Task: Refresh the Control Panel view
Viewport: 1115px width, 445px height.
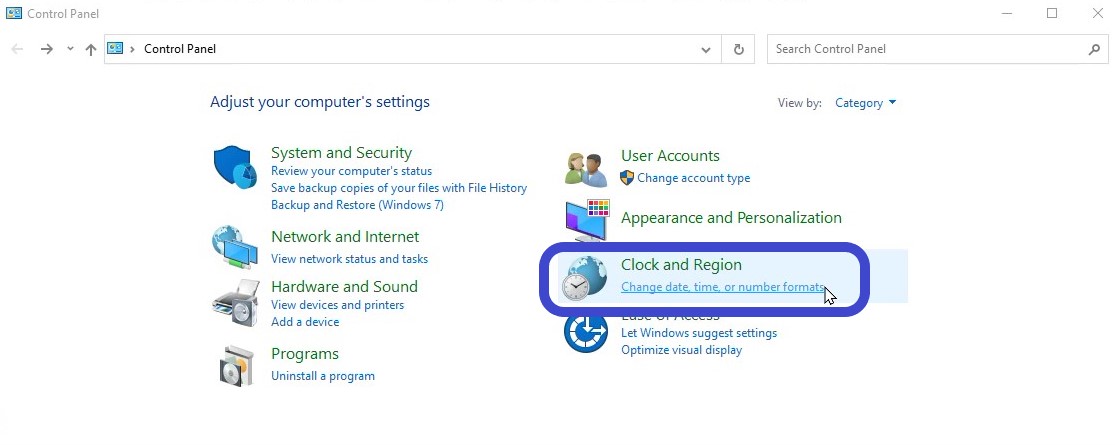Action: point(738,49)
